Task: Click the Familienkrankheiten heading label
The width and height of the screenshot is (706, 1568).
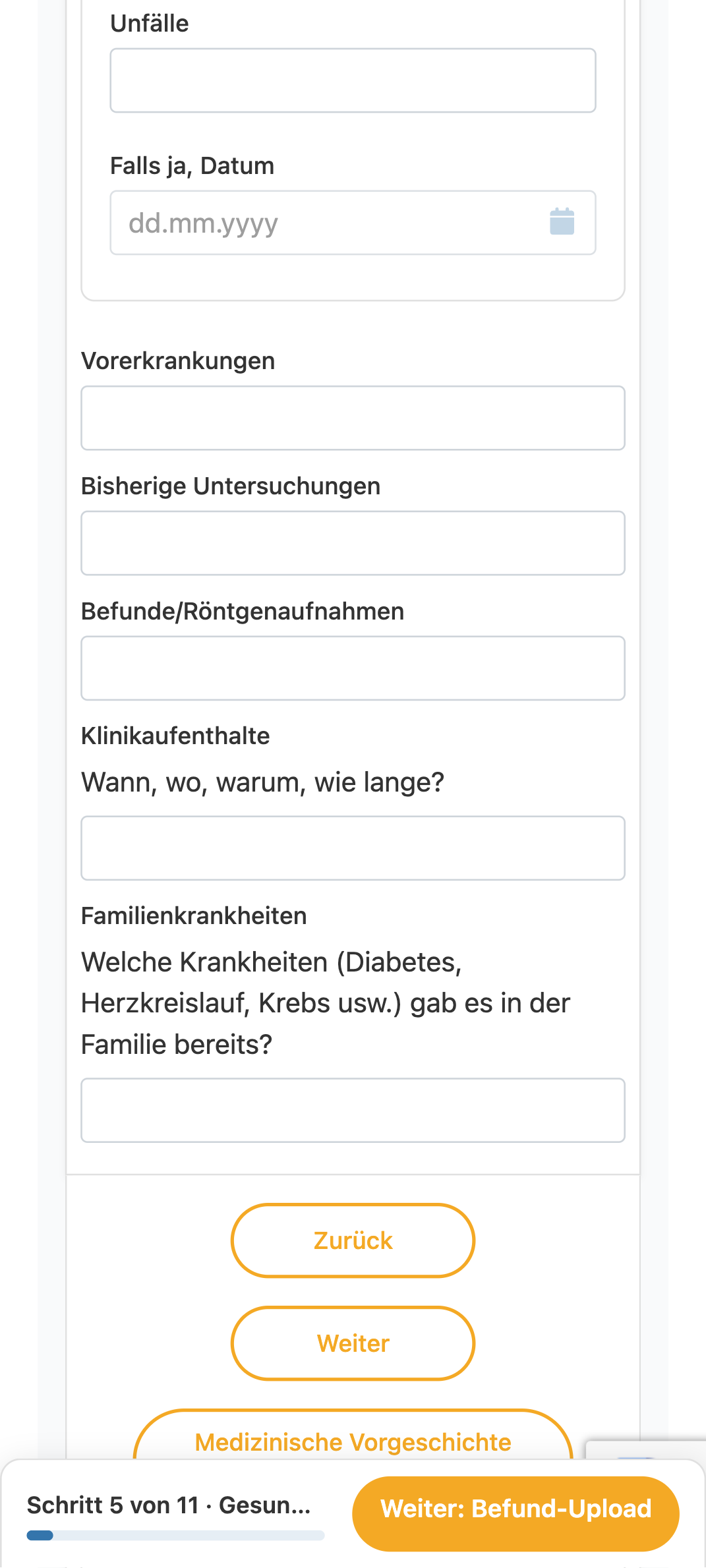Action: (x=194, y=916)
